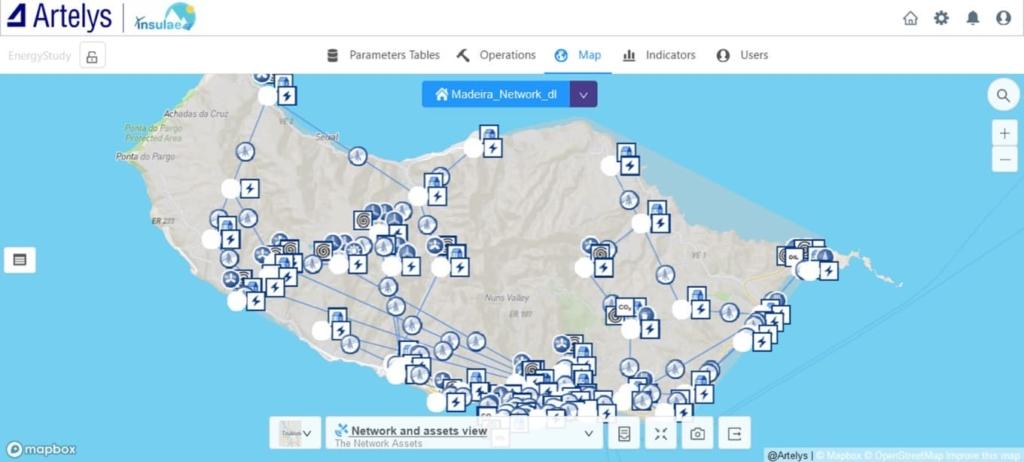Toggle the EnergyStudy lock icon
This screenshot has height=462, width=1024.
(91, 56)
